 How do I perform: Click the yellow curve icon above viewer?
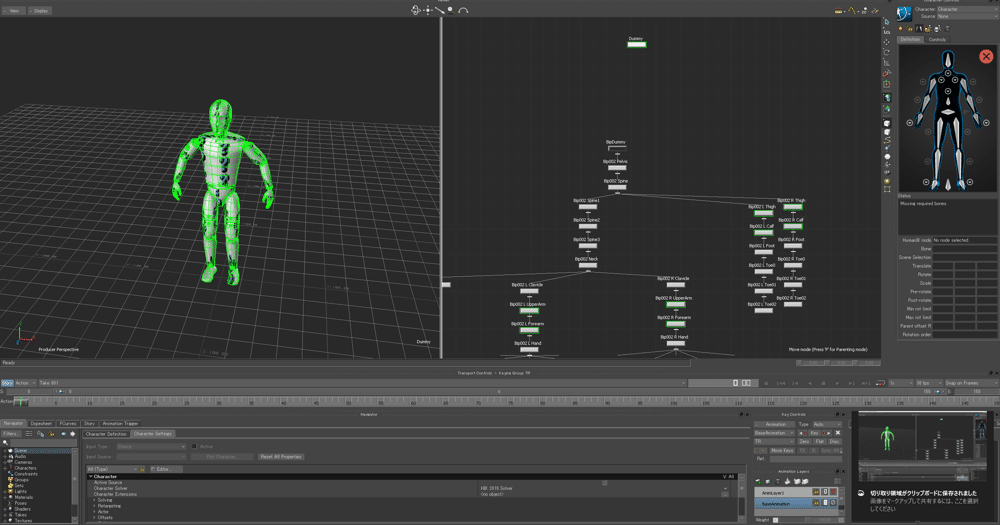(852, 11)
